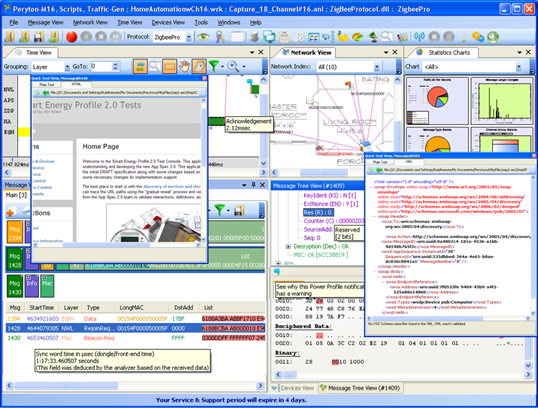
Task: Open the Protocol ZigbeePro dropdown
Action: tap(189, 37)
